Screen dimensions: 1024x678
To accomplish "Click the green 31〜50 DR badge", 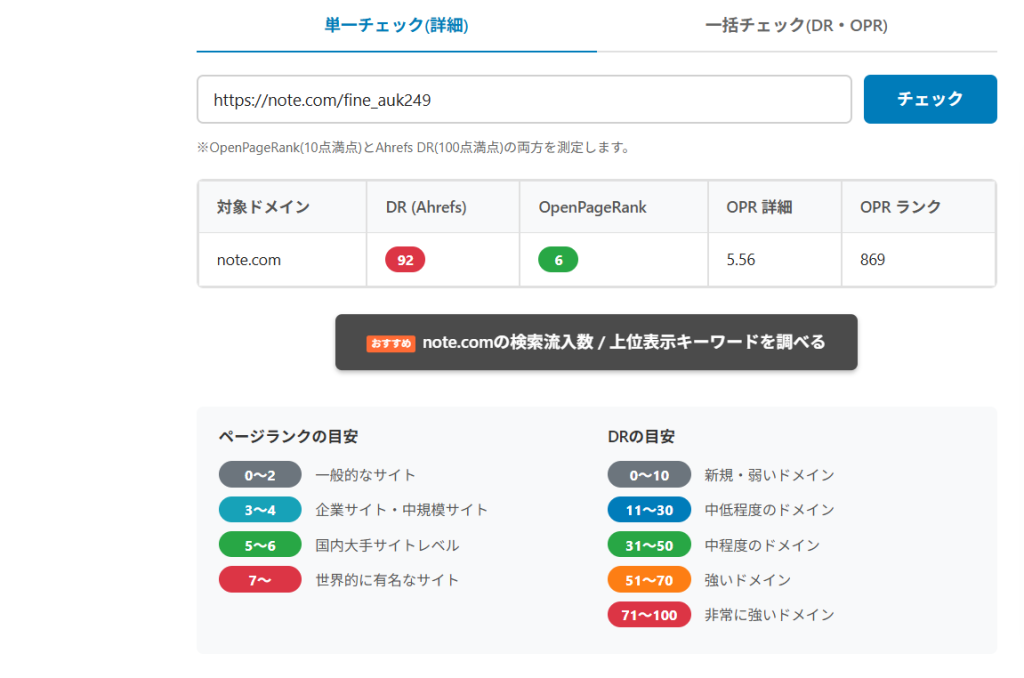I will click(649, 545).
